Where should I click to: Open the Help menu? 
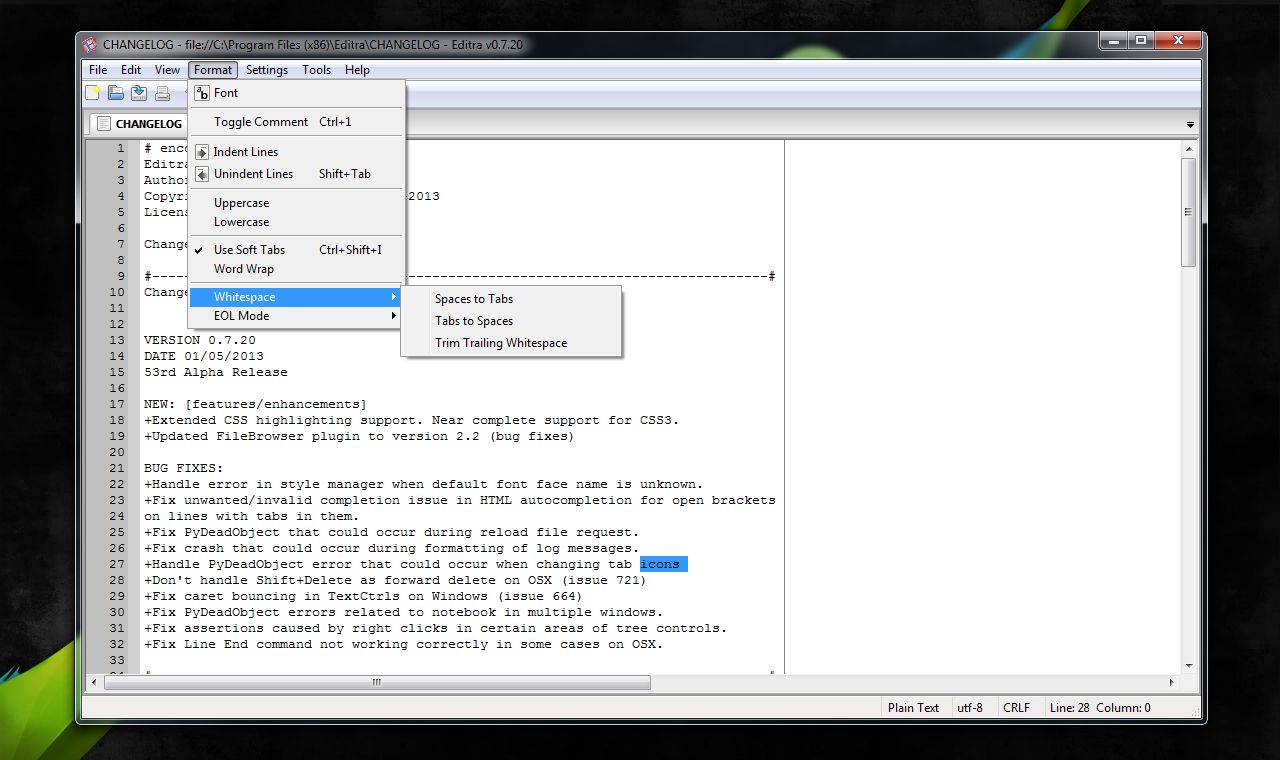357,70
